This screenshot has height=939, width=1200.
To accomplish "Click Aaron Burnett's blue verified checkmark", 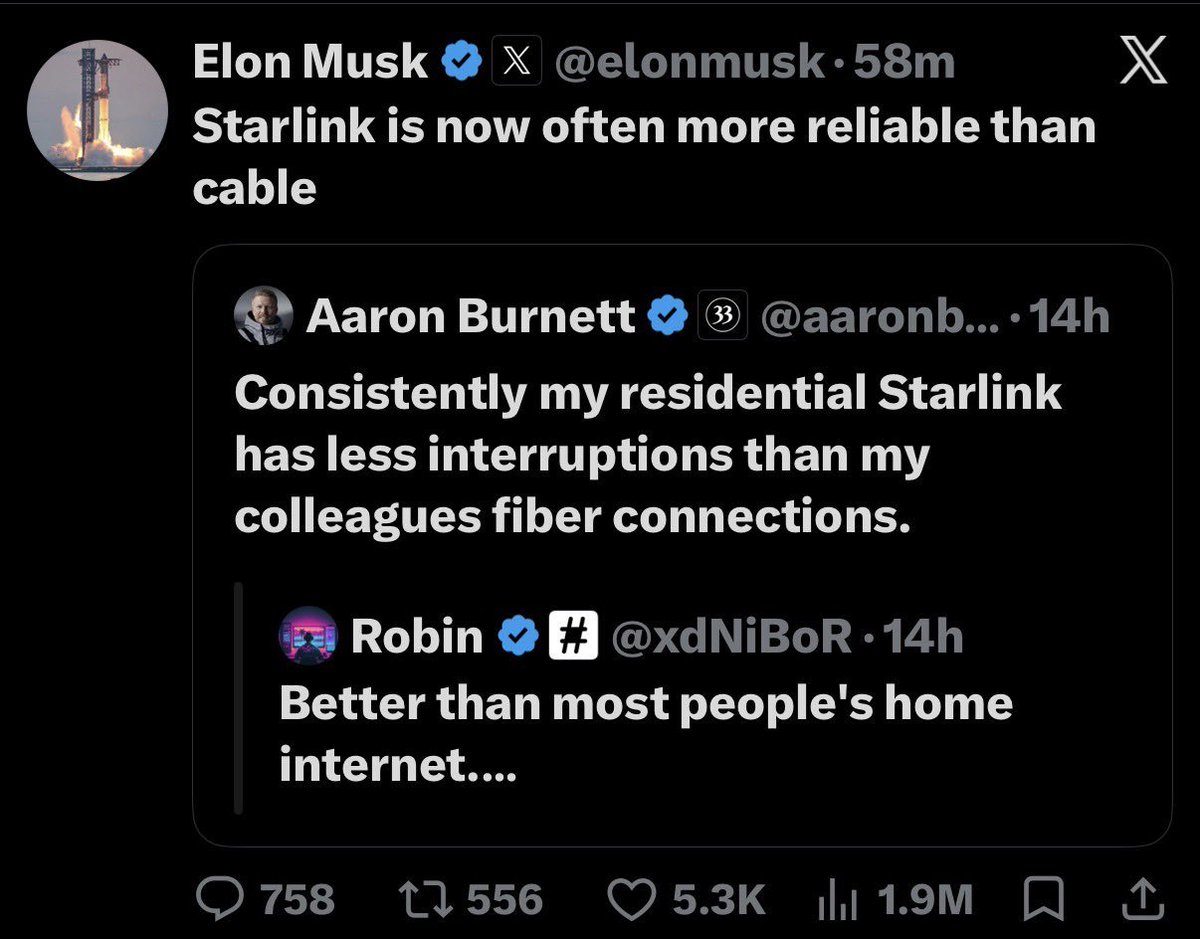I will (668, 317).
